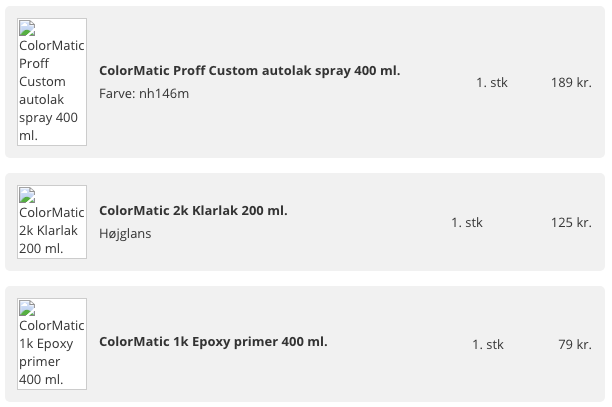Click the 125 kr. price
Screen dimensions: 612x407
pyautogui.click(x=571, y=222)
